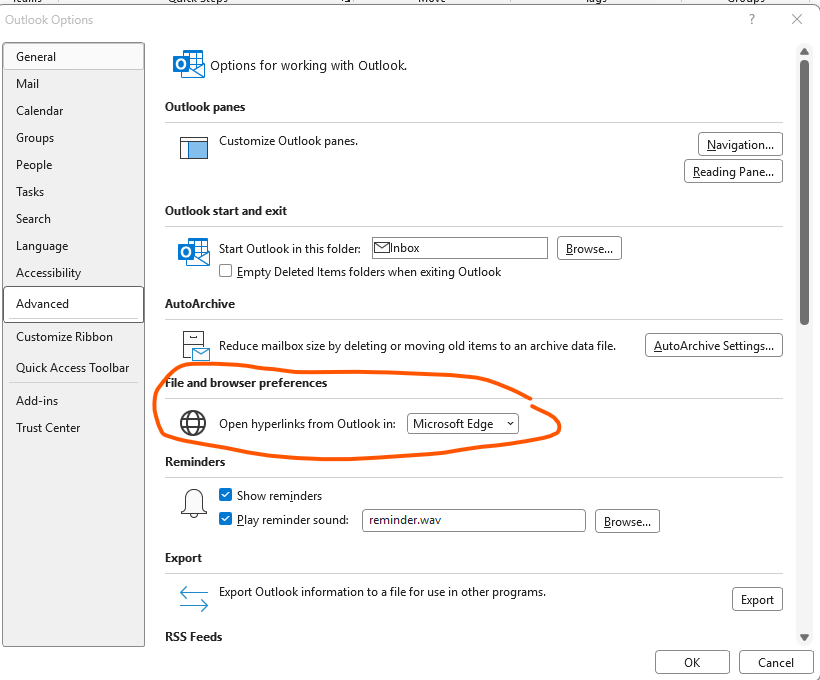Click the 'Outlook start and exit' heading

[226, 211]
